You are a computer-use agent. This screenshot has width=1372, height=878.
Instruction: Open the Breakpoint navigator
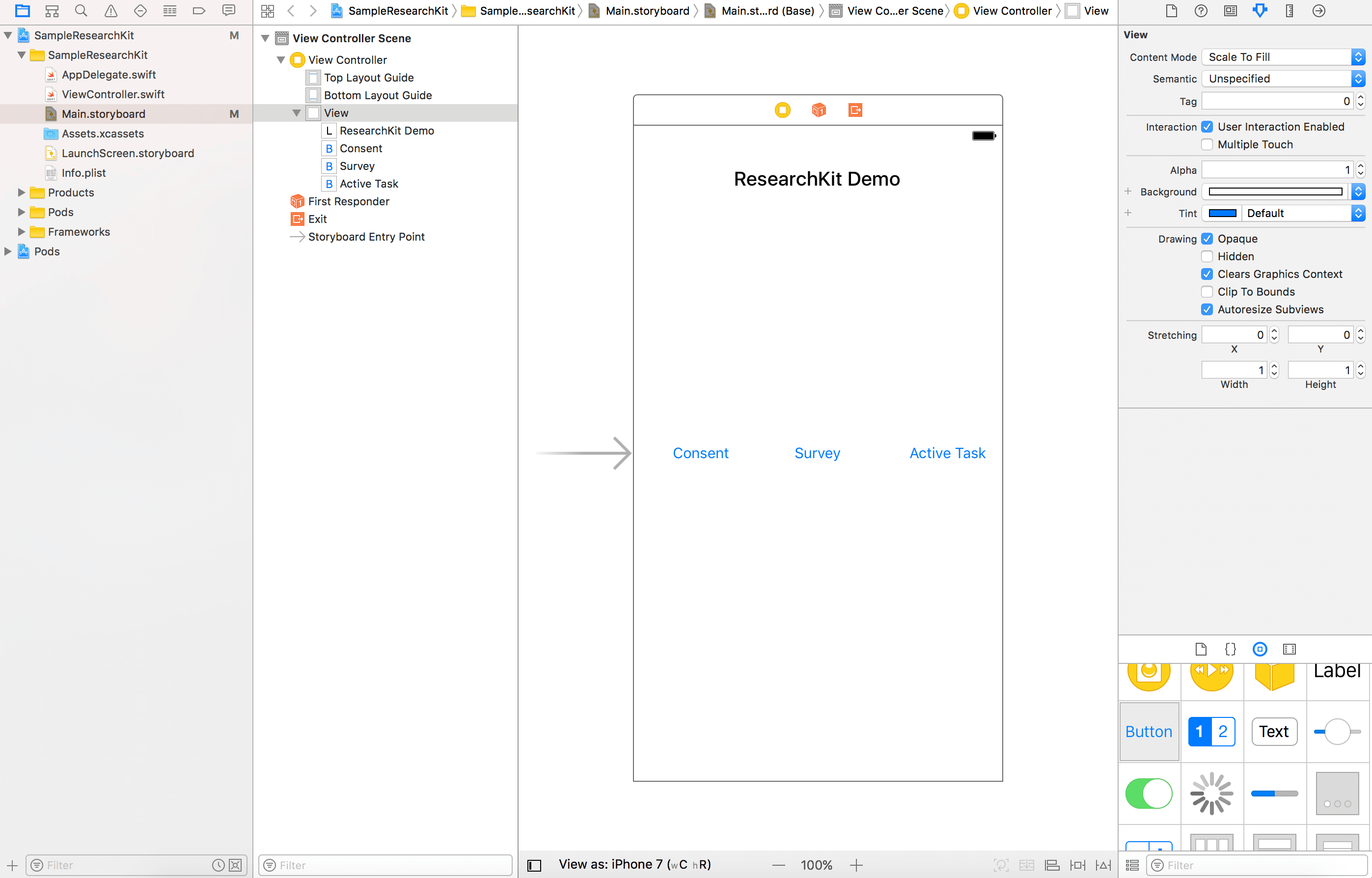[x=199, y=11]
